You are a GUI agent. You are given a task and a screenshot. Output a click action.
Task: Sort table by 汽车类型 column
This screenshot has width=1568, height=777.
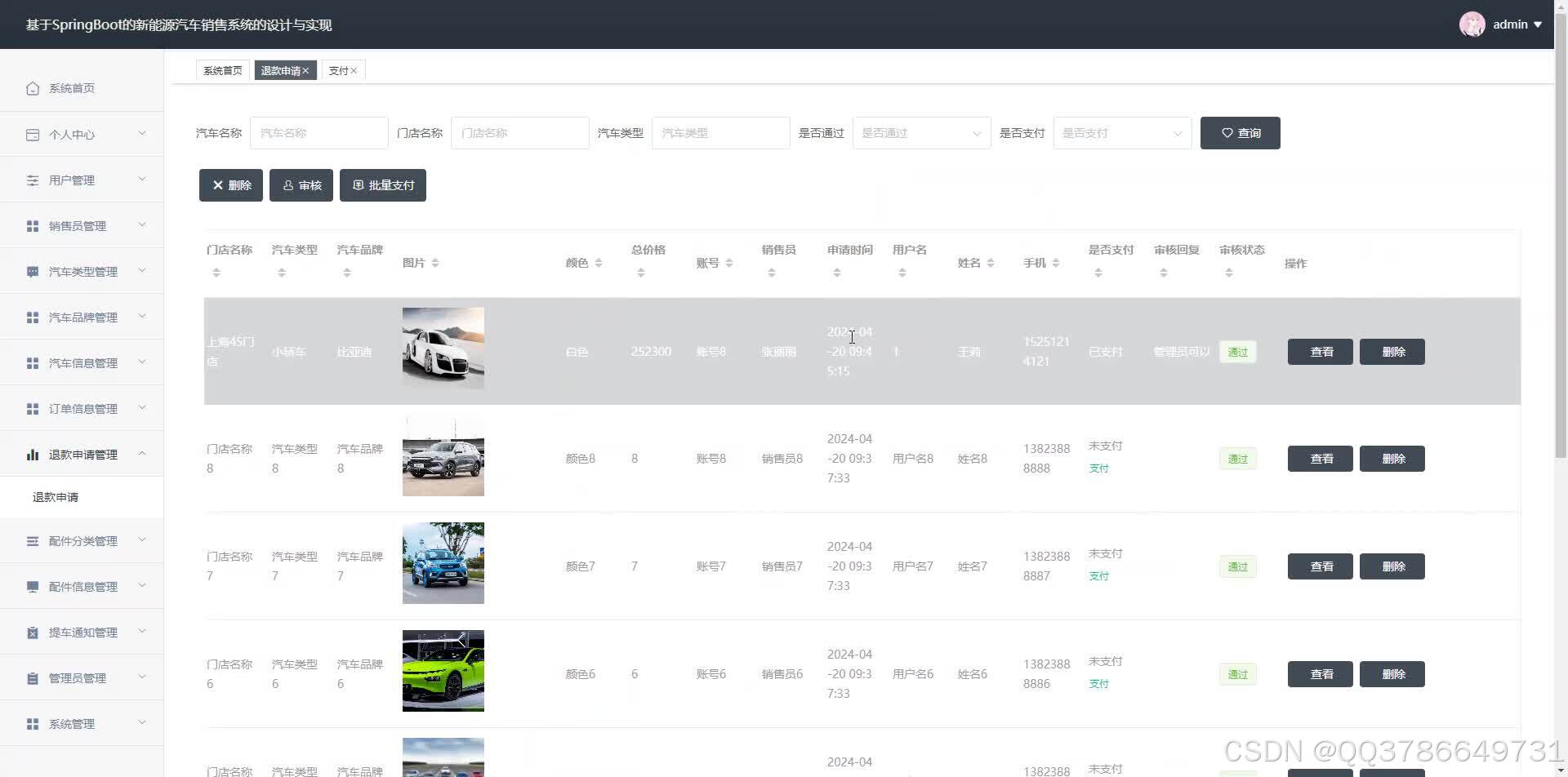tap(282, 273)
